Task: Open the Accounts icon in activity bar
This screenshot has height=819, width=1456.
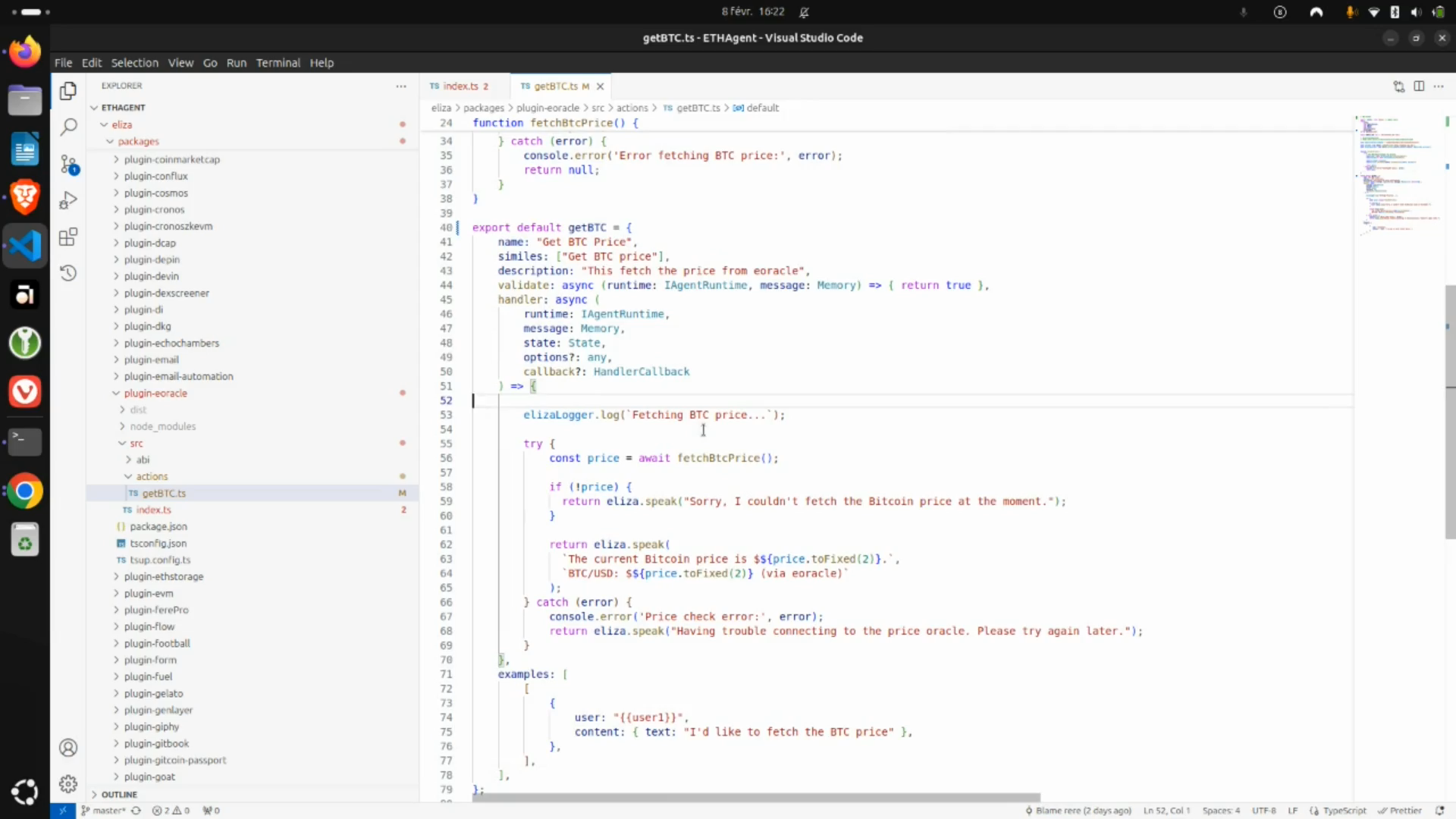Action: click(x=68, y=748)
